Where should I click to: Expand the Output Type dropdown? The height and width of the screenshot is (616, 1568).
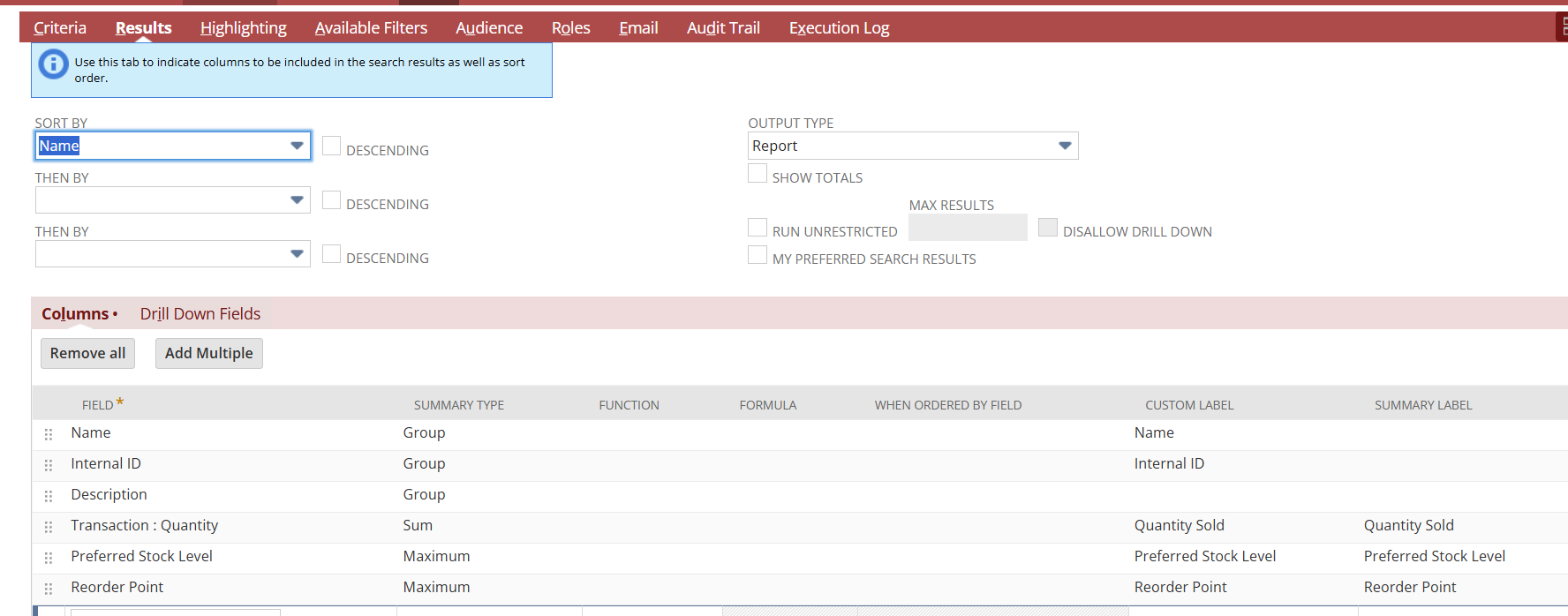coord(912,146)
